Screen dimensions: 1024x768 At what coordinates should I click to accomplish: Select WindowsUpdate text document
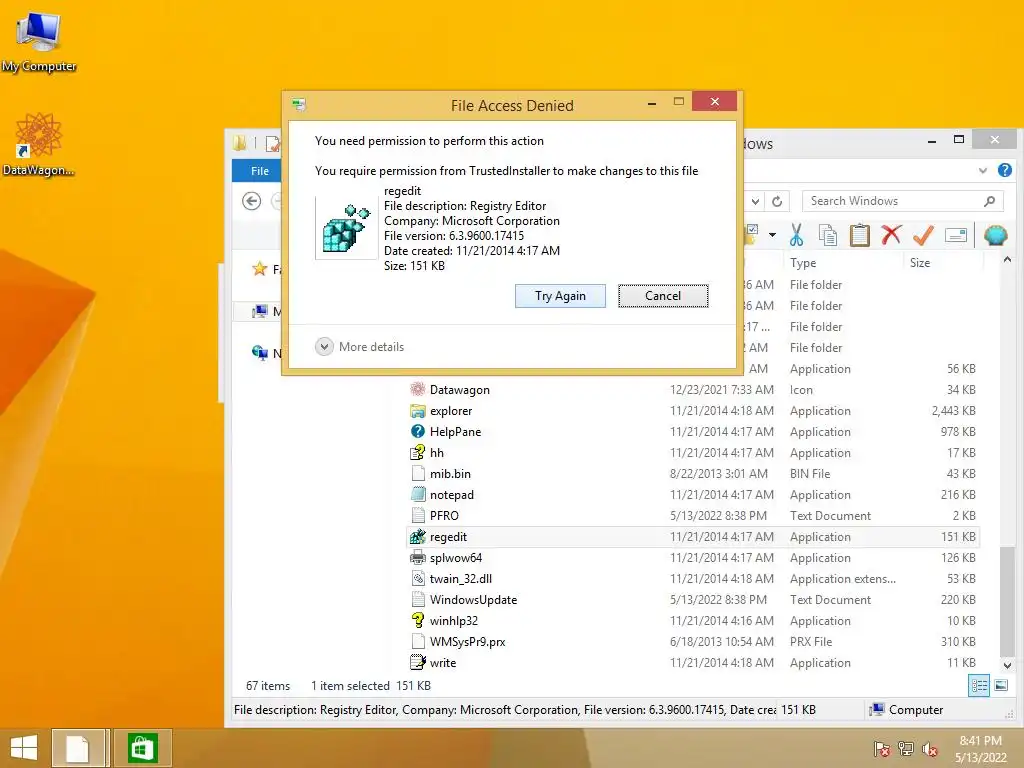click(x=473, y=600)
